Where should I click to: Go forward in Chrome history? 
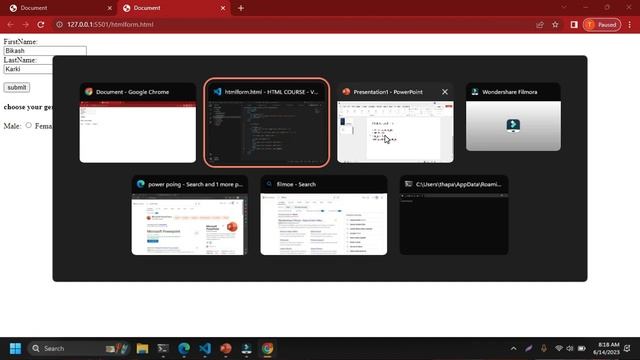click(x=26, y=24)
